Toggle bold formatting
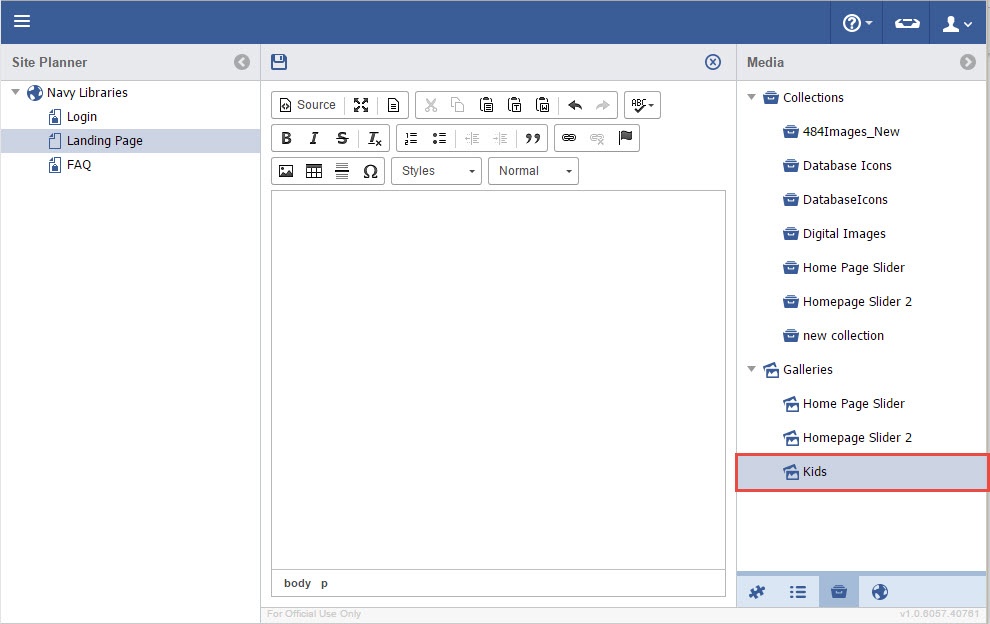Image resolution: width=990 pixels, height=624 pixels. click(x=286, y=138)
